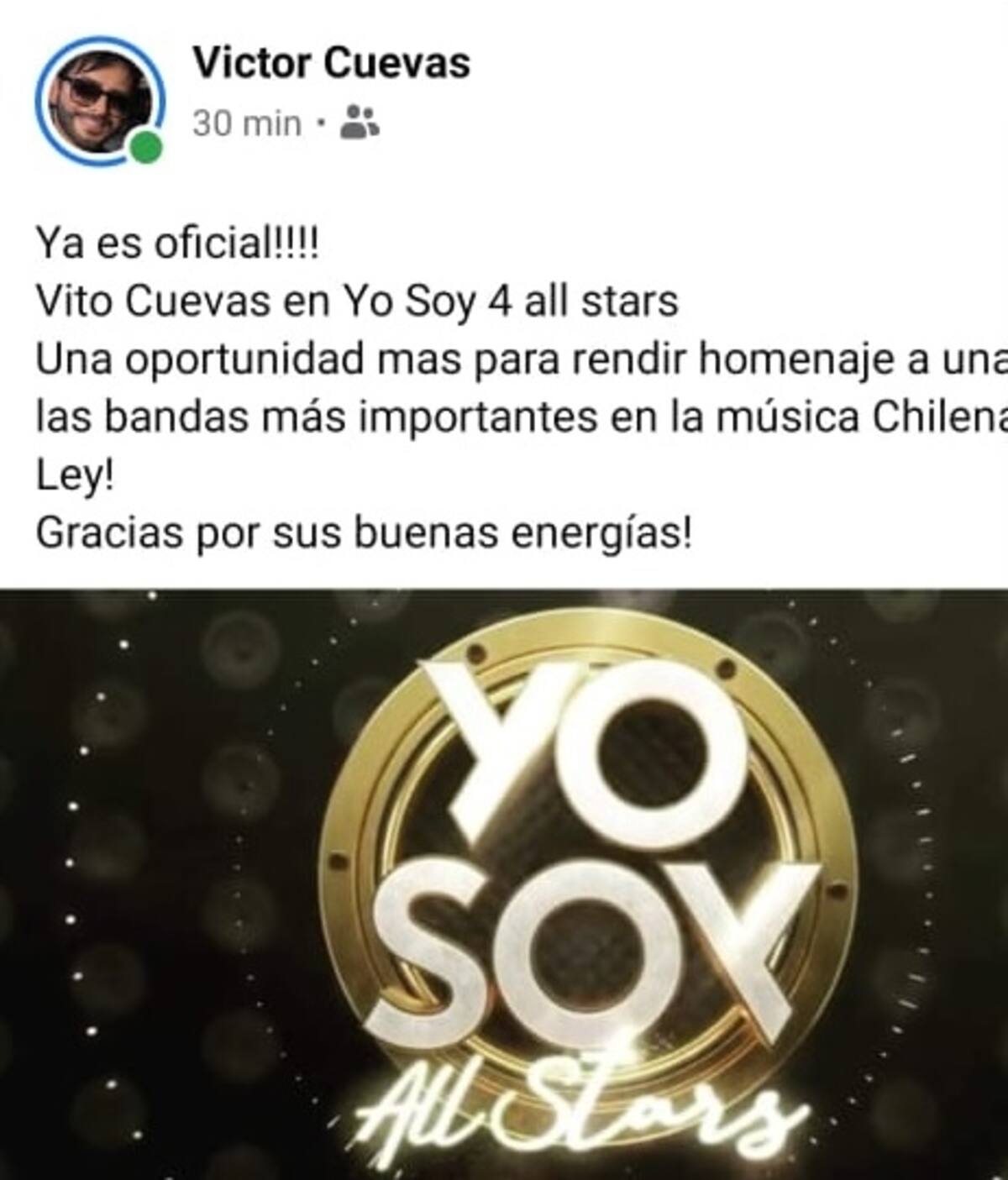Screen dimensions: 1008x1180
Task: Click the line about 'bandas más importantes'
Action: point(521,417)
